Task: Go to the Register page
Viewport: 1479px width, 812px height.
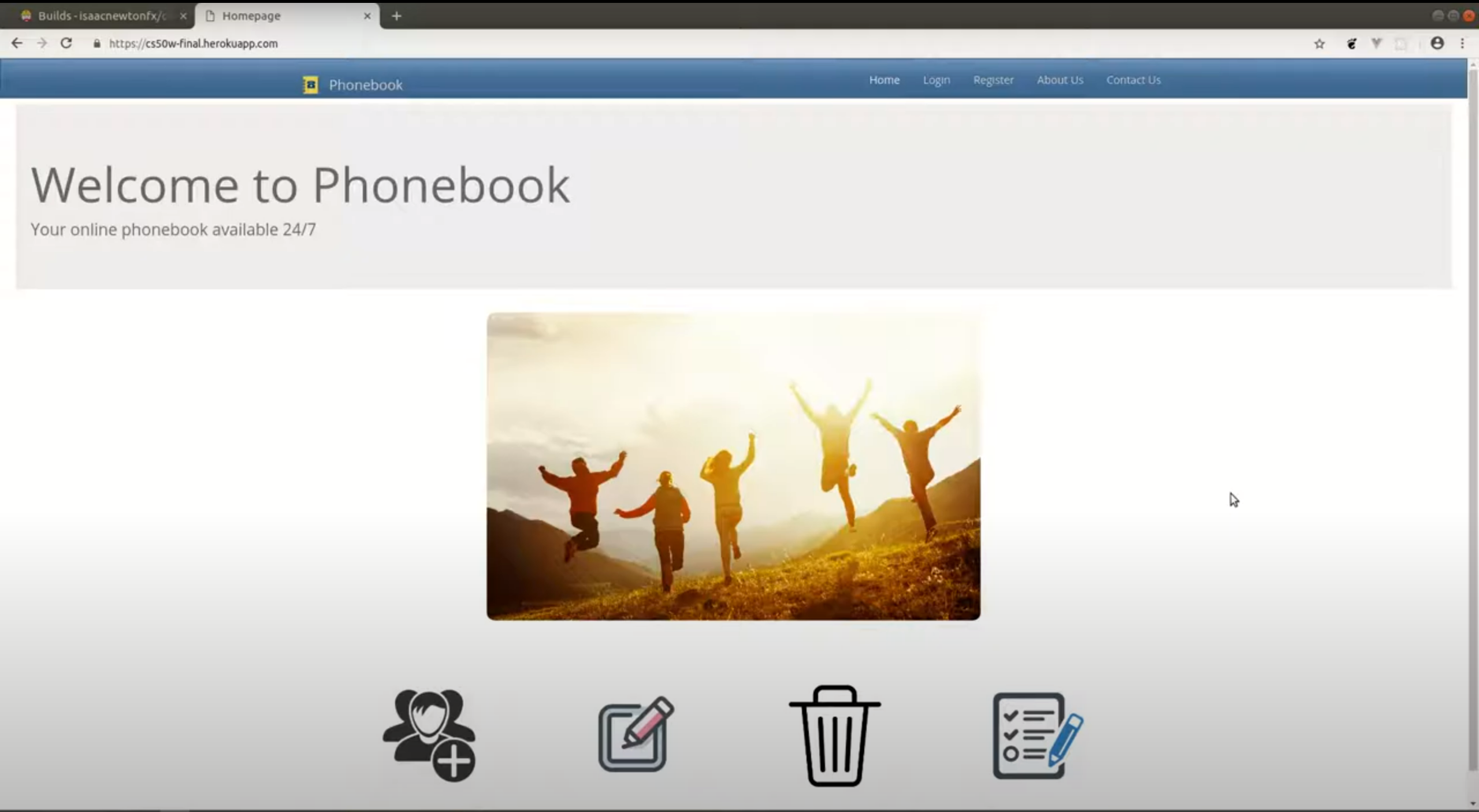Action: [x=993, y=80]
